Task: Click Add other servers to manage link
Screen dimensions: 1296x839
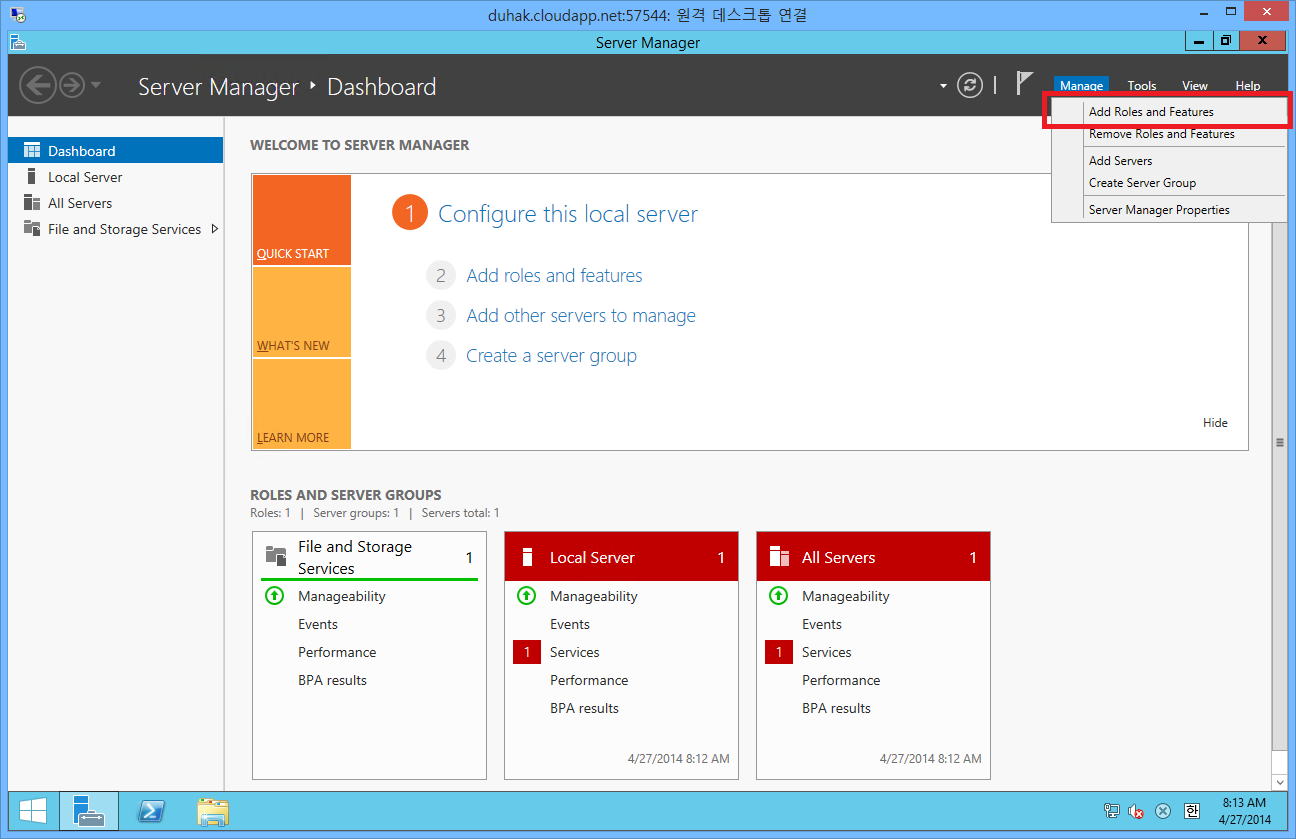Action: tap(581, 315)
